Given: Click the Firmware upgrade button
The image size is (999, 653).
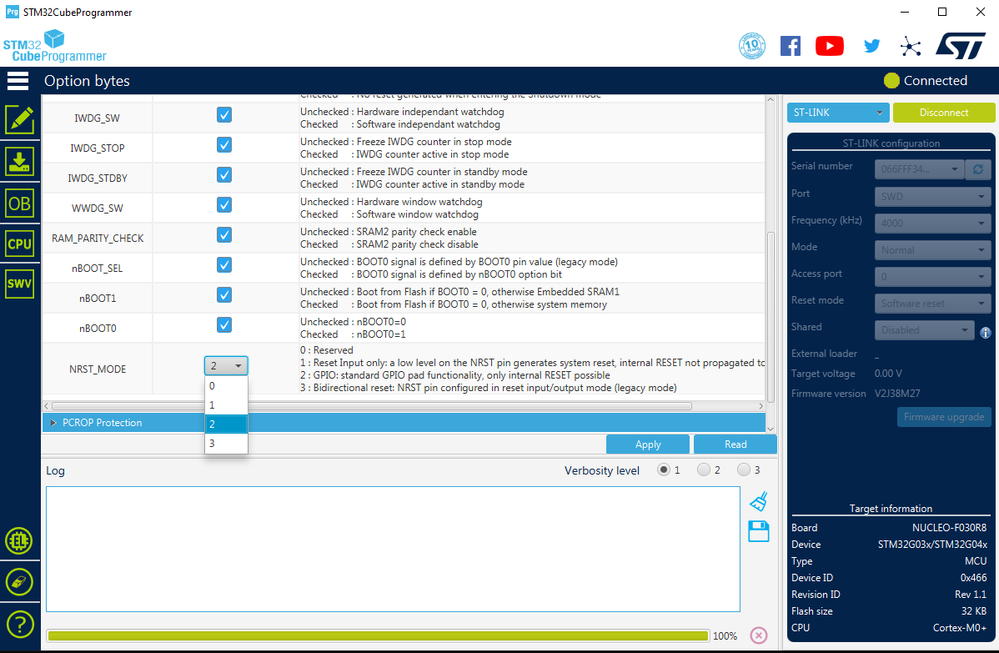Looking at the screenshot, I should 944,417.
